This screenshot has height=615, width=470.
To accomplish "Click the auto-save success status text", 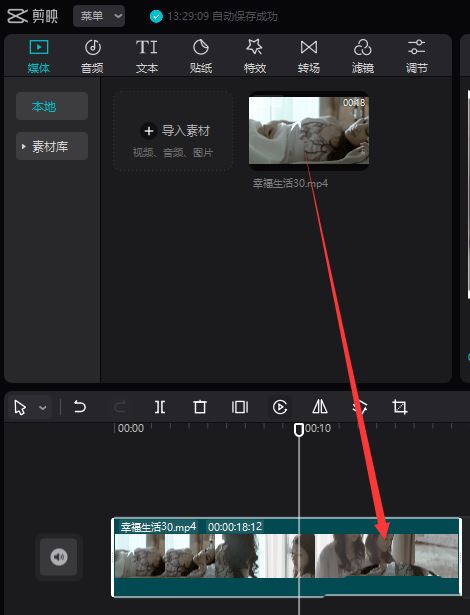I will tap(222, 16).
